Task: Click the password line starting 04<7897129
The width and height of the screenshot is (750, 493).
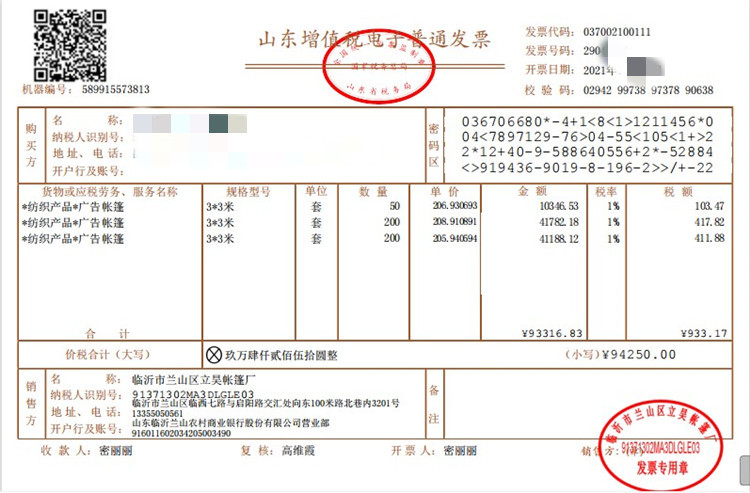Action: coord(587,137)
